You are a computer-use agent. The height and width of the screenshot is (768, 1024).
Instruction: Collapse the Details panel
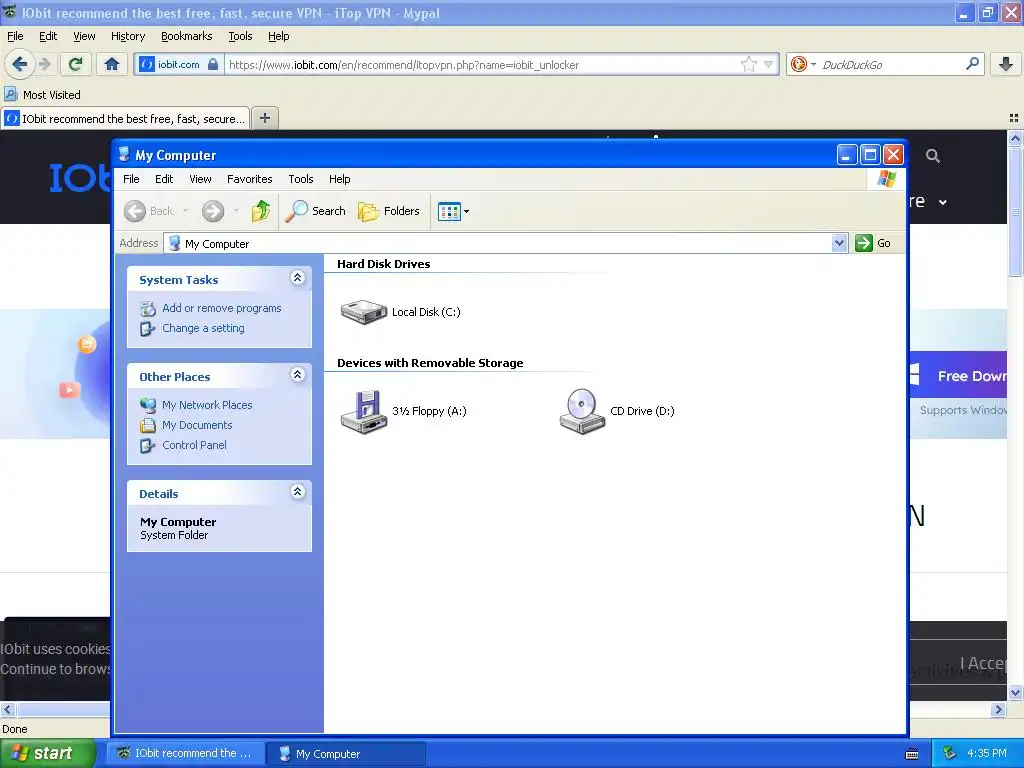click(298, 491)
